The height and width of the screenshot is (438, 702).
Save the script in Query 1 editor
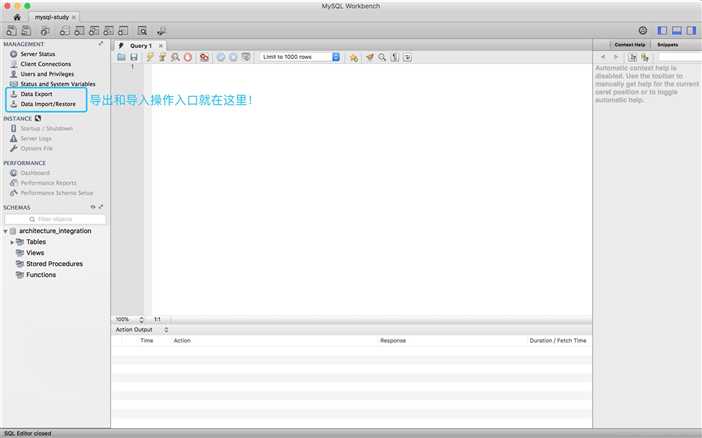[x=134, y=57]
